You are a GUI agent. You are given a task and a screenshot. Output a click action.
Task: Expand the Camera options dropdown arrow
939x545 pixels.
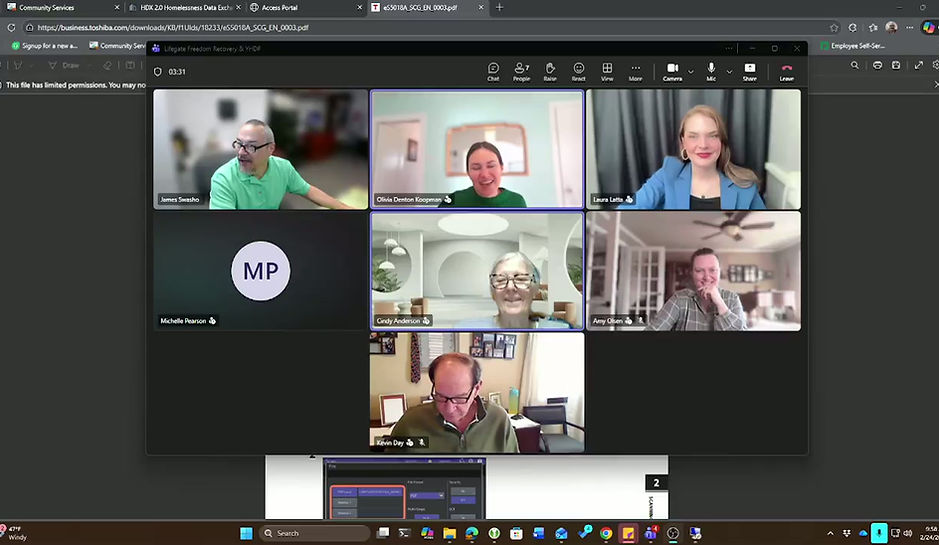tap(690, 71)
